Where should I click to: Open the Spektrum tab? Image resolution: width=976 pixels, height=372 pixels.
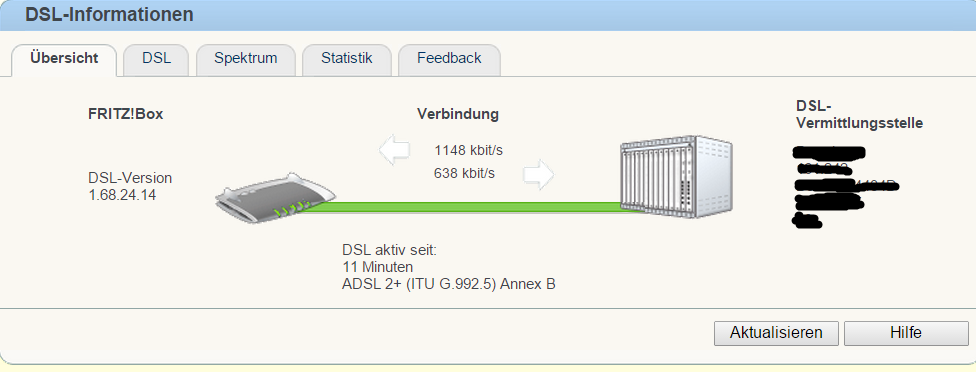245,58
